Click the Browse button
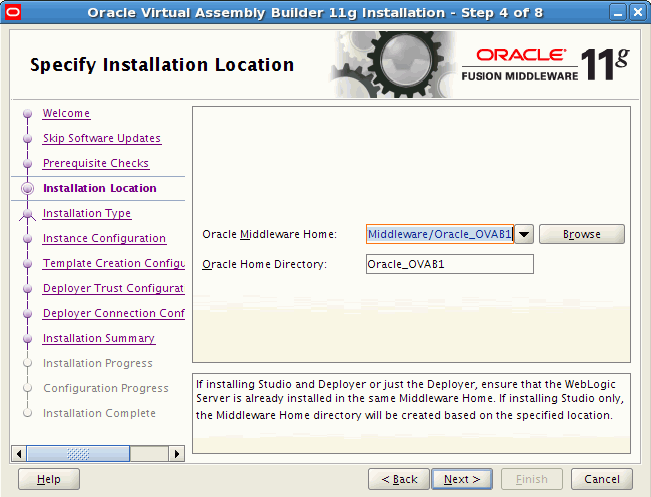Image resolution: width=651 pixels, height=497 pixels. pos(582,234)
